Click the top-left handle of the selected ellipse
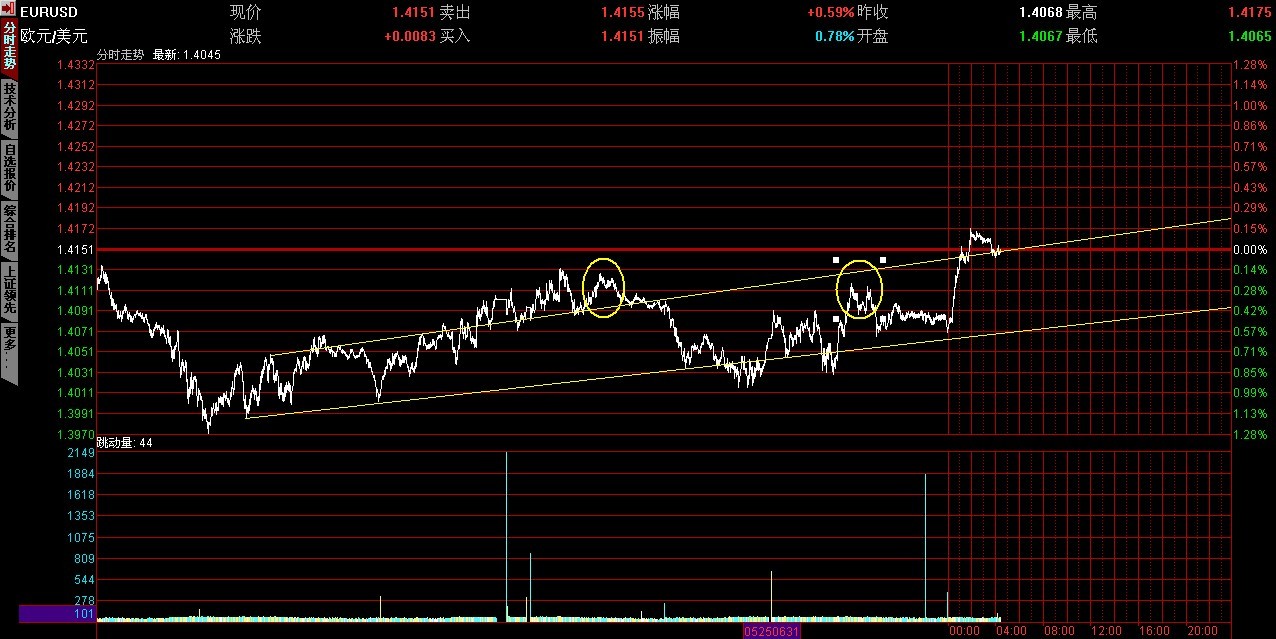 [x=836, y=260]
